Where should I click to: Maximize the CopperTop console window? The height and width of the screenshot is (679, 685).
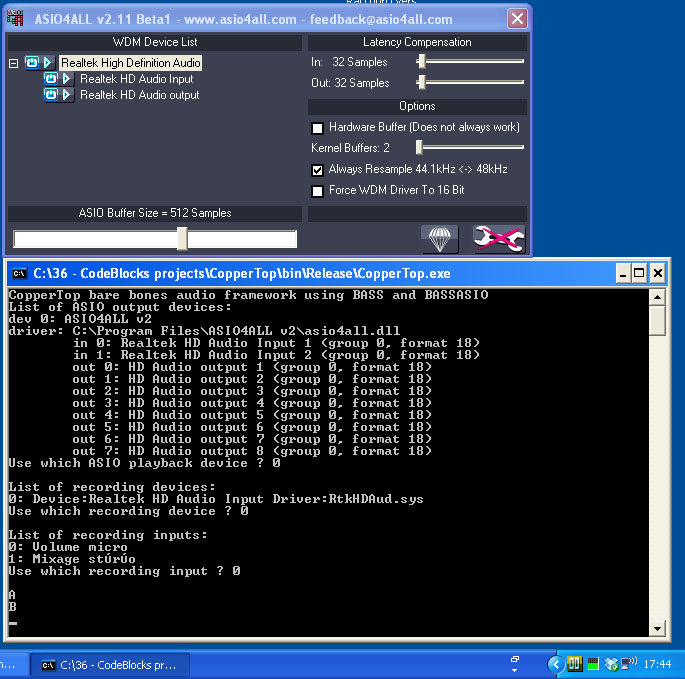point(639,274)
